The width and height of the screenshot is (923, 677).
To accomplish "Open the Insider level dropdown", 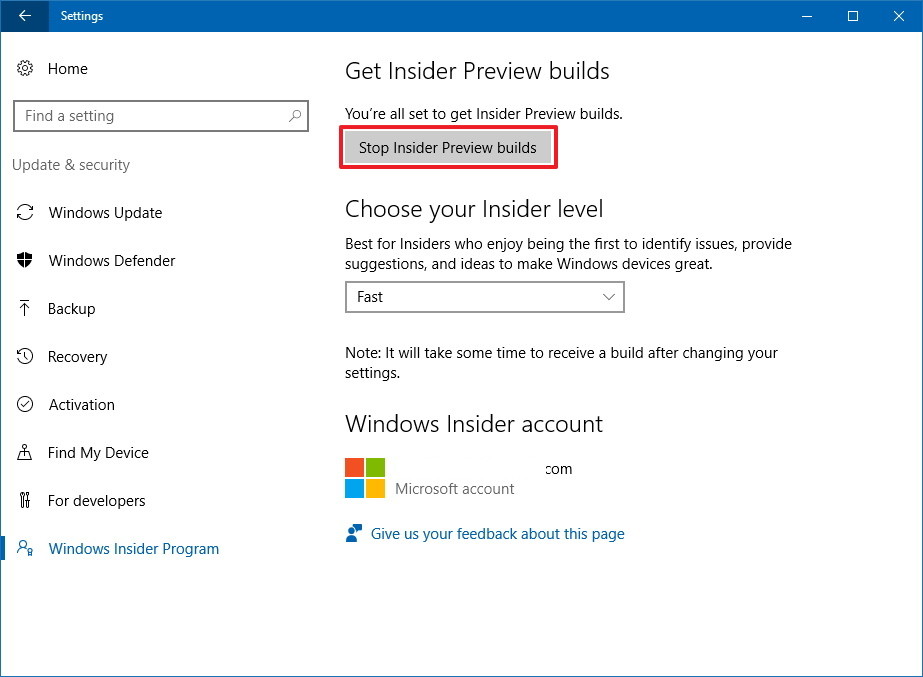I will 484,297.
